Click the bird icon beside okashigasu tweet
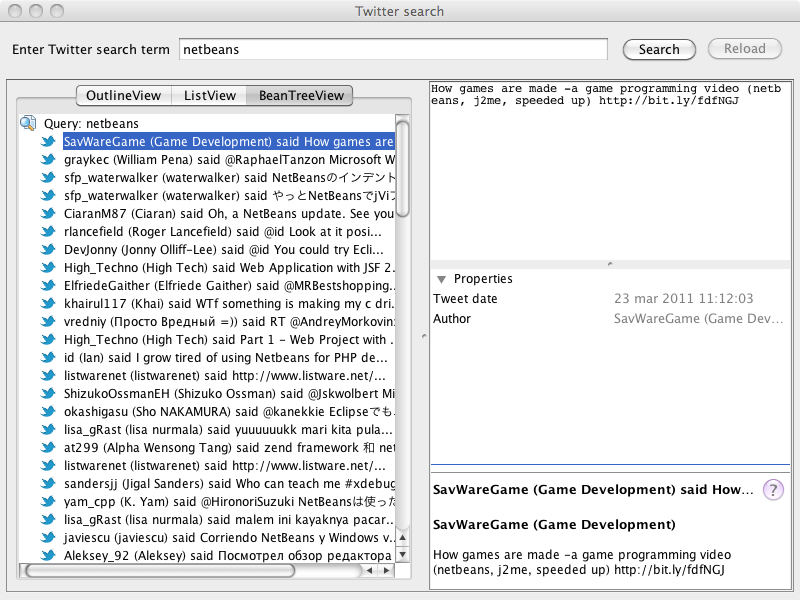The image size is (800, 600). coord(48,412)
